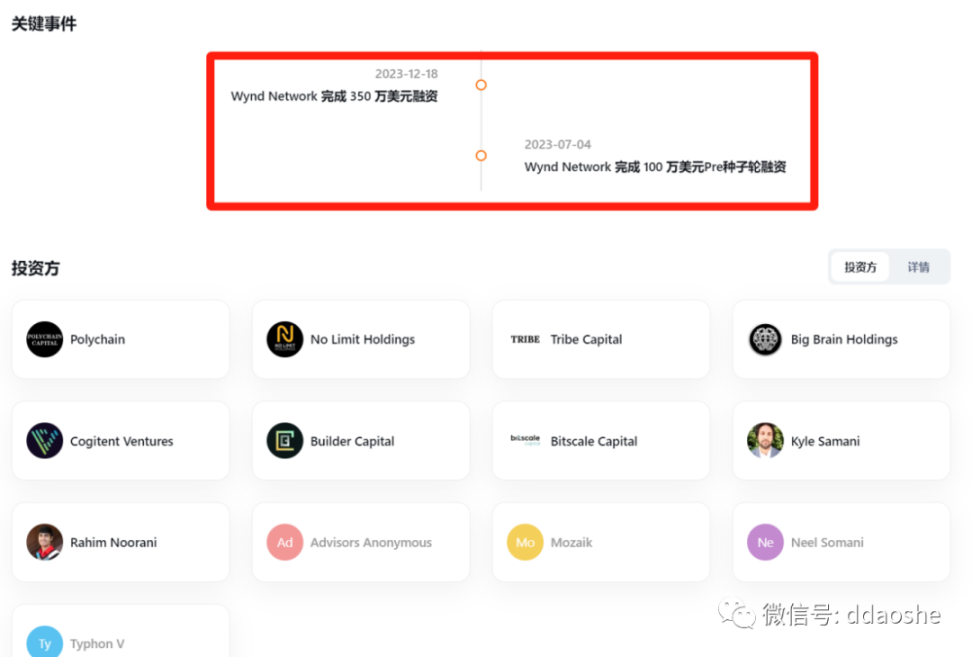Open Wynd Network 100 万美元Pre种子轮融资 event
The image size is (972, 657).
coord(655,167)
